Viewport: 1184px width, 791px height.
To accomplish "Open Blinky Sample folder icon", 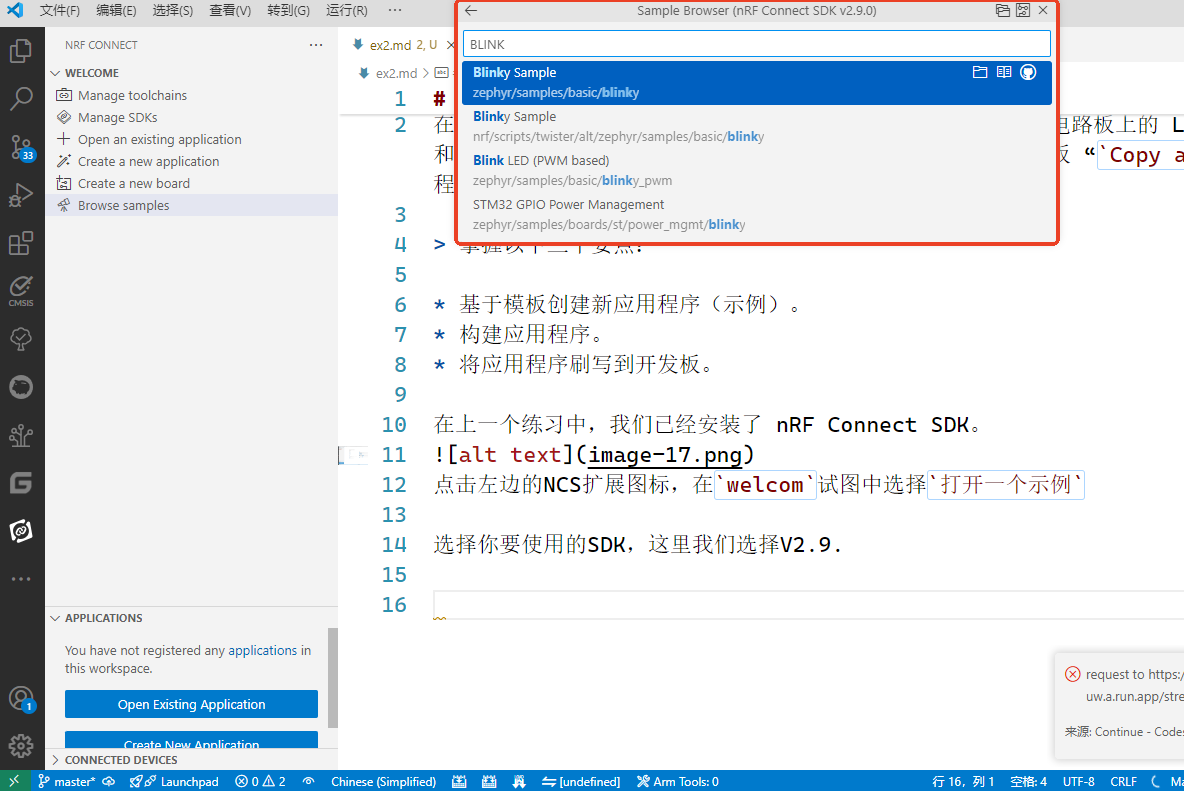I will click(979, 72).
